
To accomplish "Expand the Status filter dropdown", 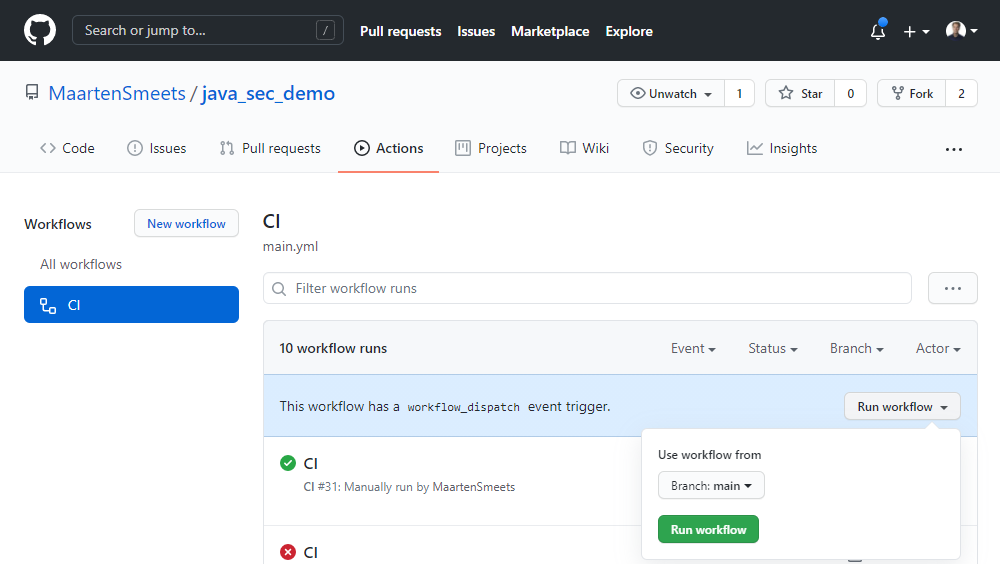I will click(x=773, y=348).
